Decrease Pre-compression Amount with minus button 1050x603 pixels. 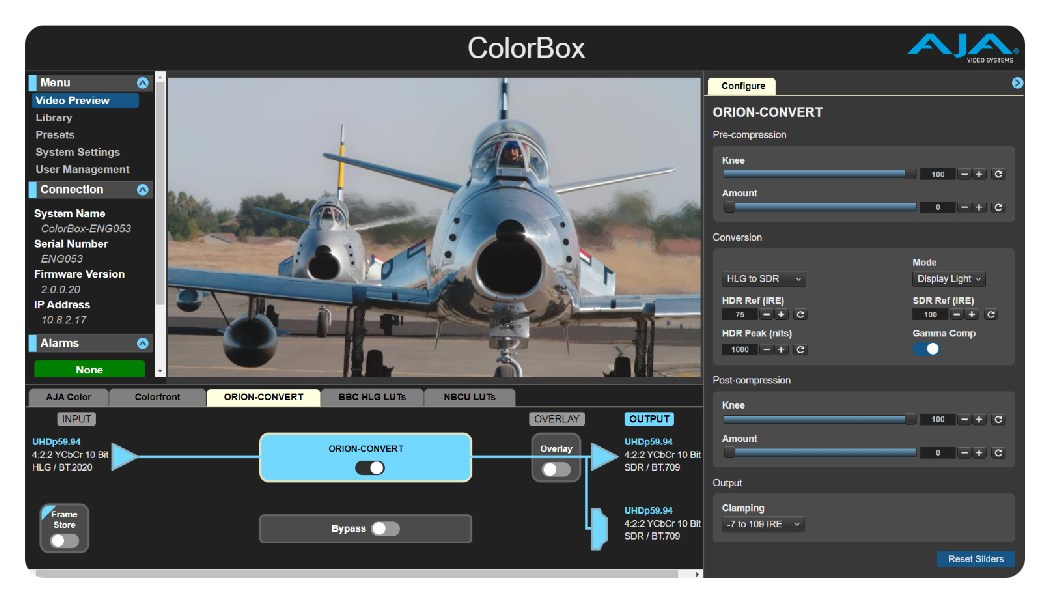(964, 208)
